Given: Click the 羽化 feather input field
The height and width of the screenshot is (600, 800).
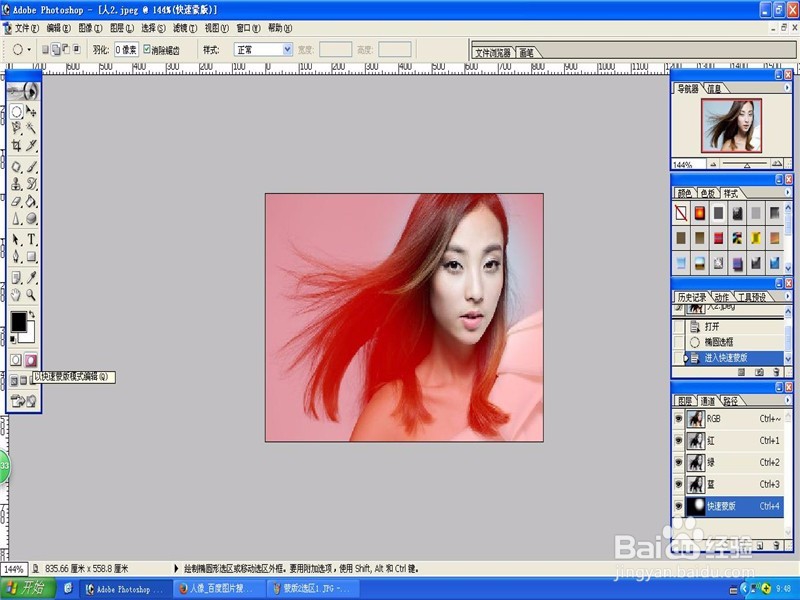Looking at the screenshot, I should 126,49.
